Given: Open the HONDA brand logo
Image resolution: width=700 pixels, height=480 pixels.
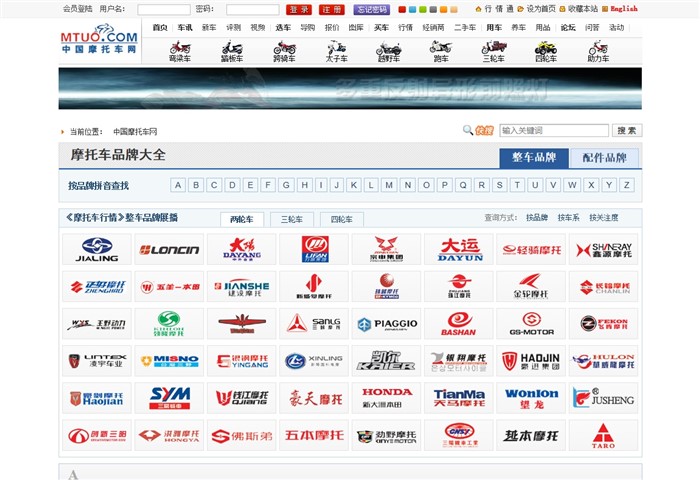Looking at the screenshot, I should pyautogui.click(x=387, y=398).
